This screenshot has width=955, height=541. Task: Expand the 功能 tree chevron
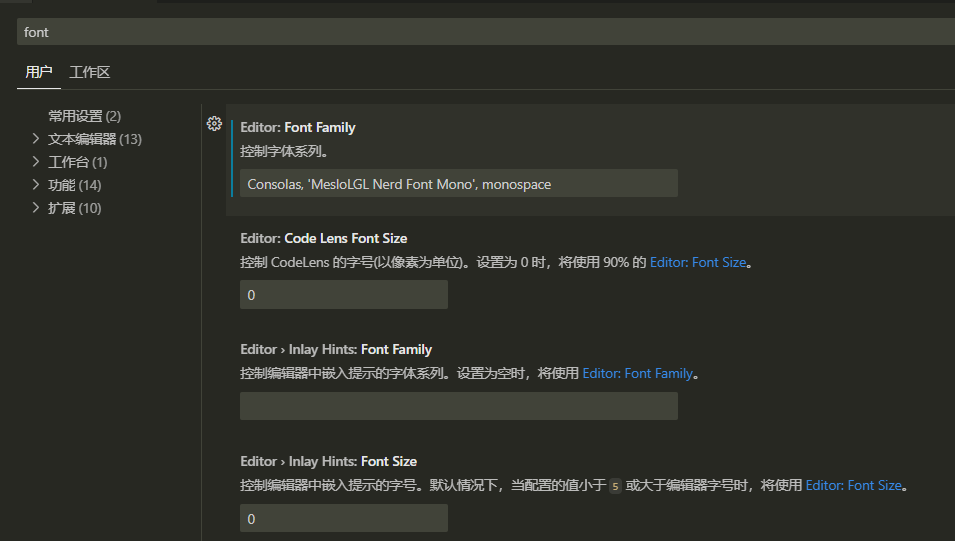click(x=36, y=185)
